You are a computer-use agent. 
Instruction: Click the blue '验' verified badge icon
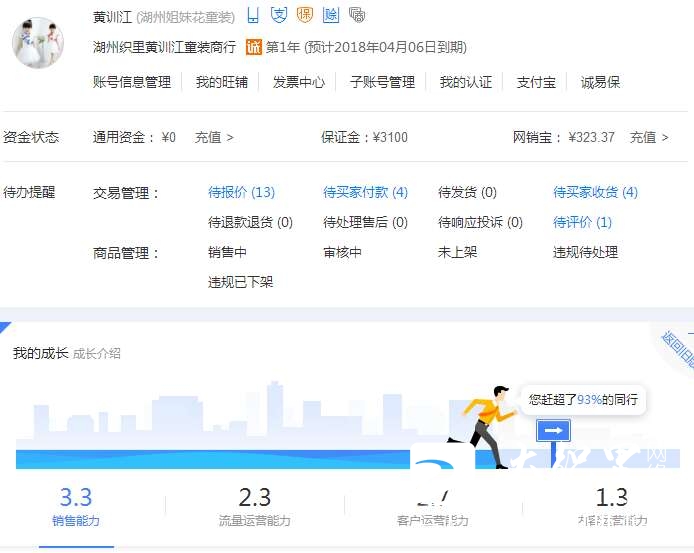[x=331, y=15]
